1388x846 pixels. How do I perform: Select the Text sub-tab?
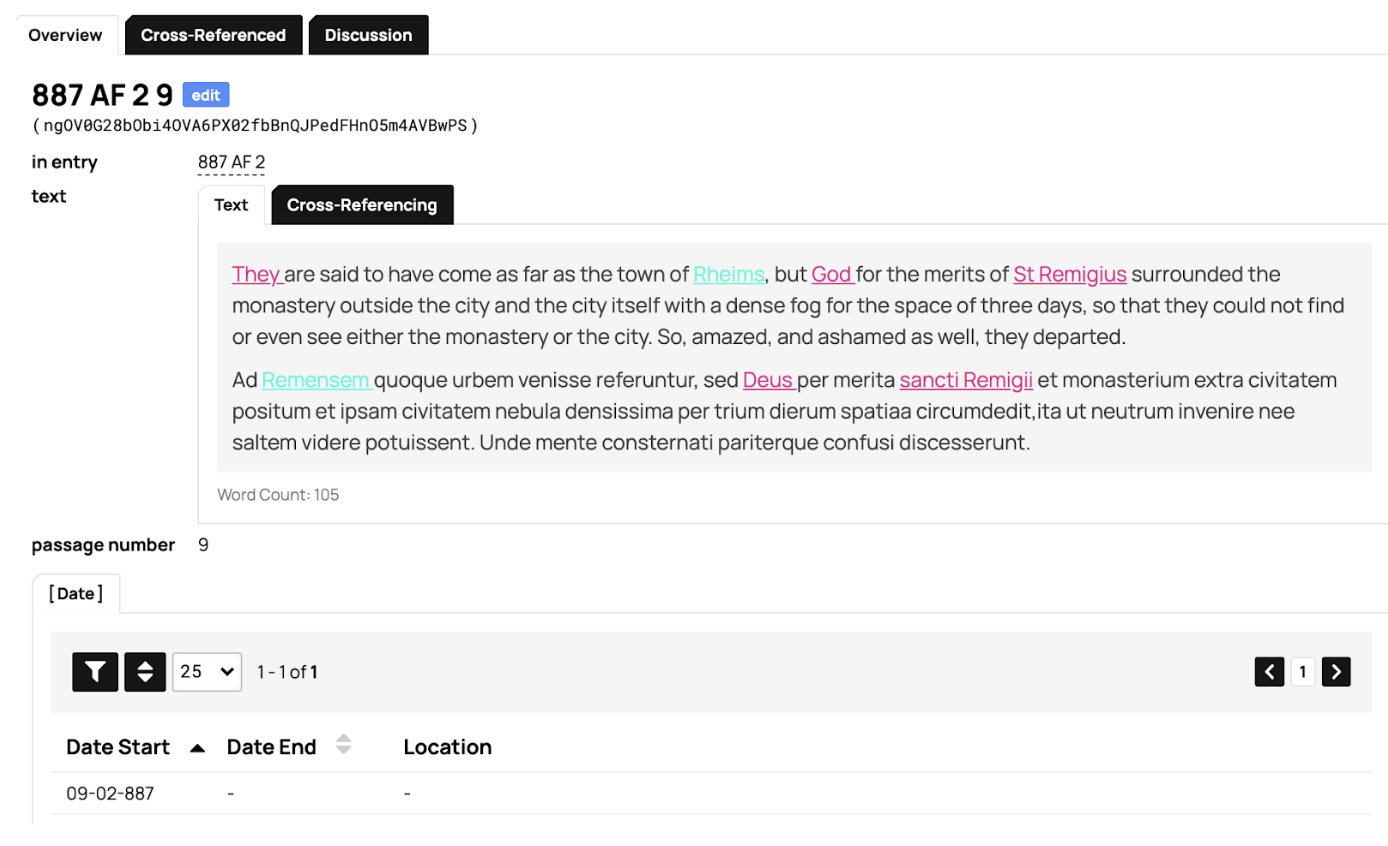coord(231,205)
